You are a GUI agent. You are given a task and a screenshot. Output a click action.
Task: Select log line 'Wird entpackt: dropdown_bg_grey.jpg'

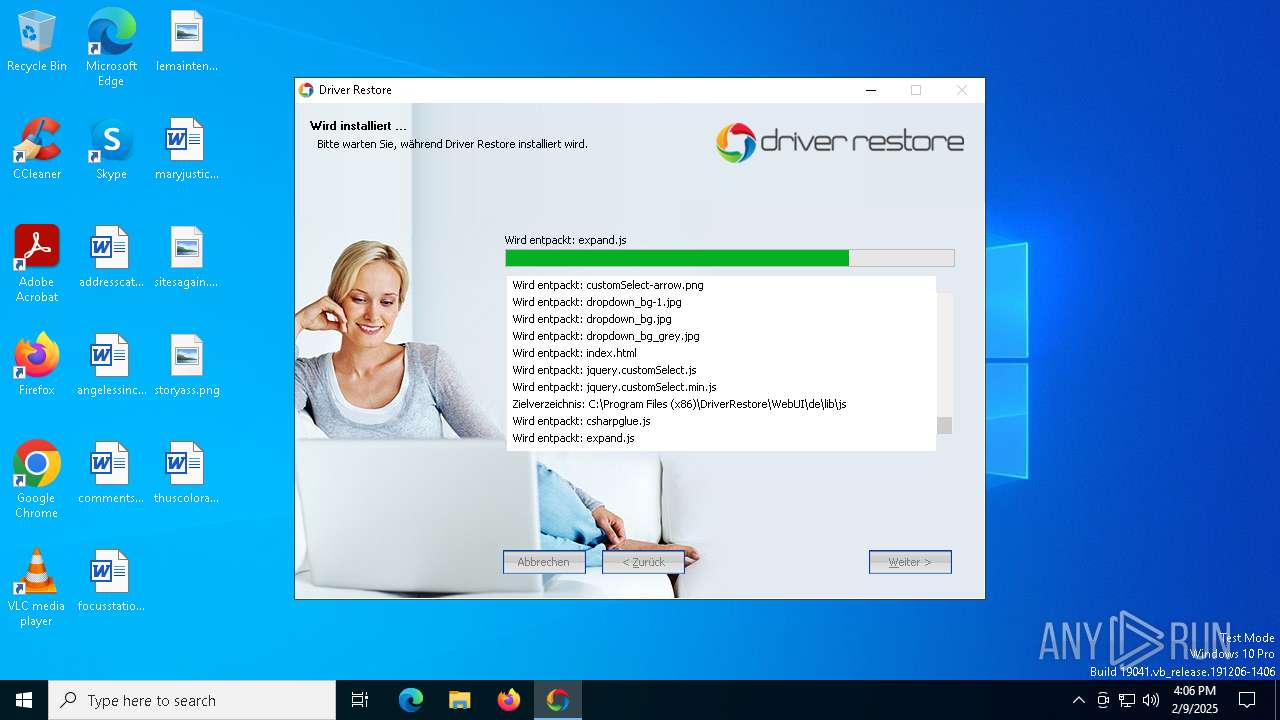[606, 336]
